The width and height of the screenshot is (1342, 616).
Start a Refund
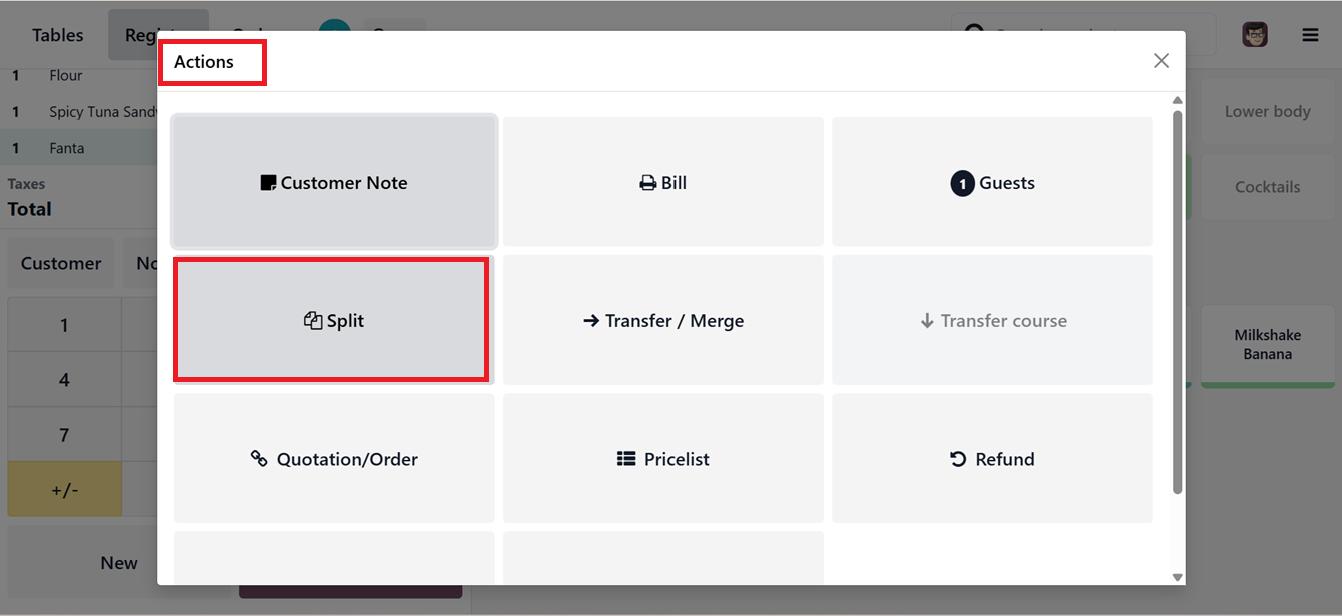tap(992, 458)
